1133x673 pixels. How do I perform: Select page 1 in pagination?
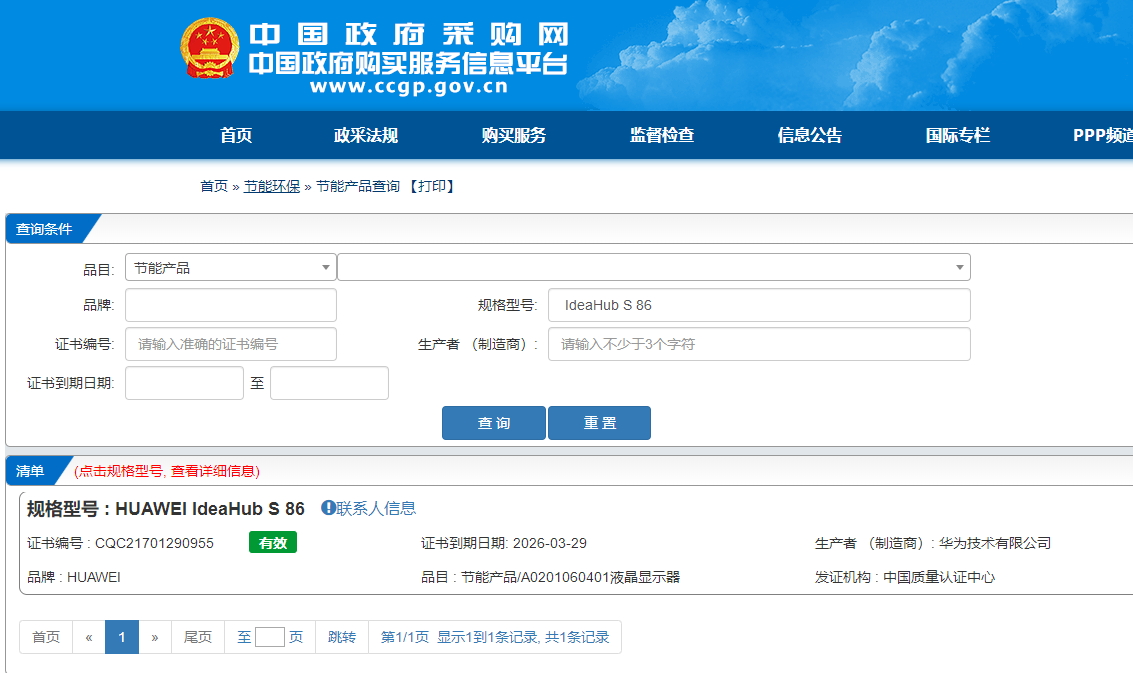coord(122,637)
